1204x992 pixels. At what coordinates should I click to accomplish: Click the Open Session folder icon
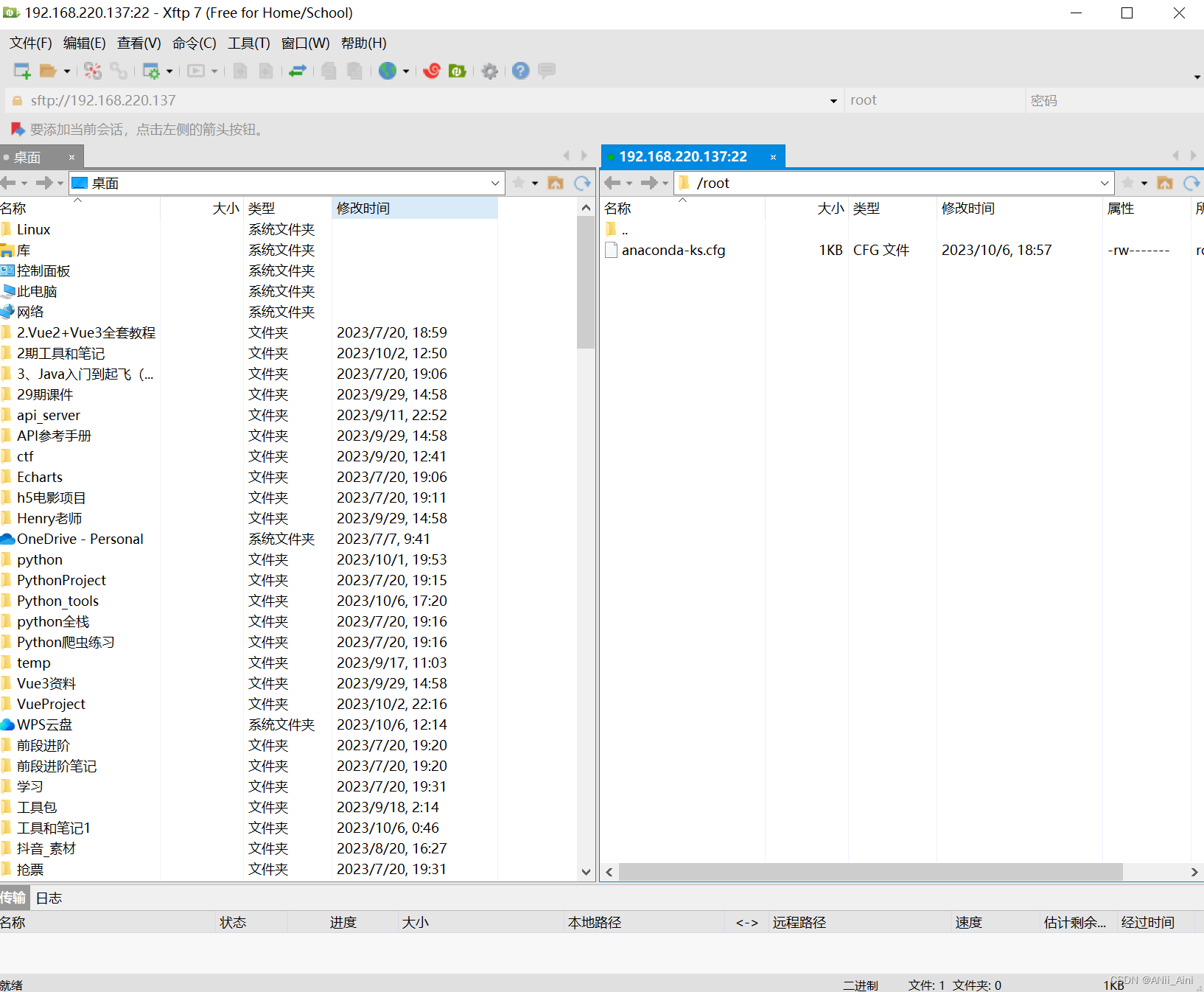[49, 71]
